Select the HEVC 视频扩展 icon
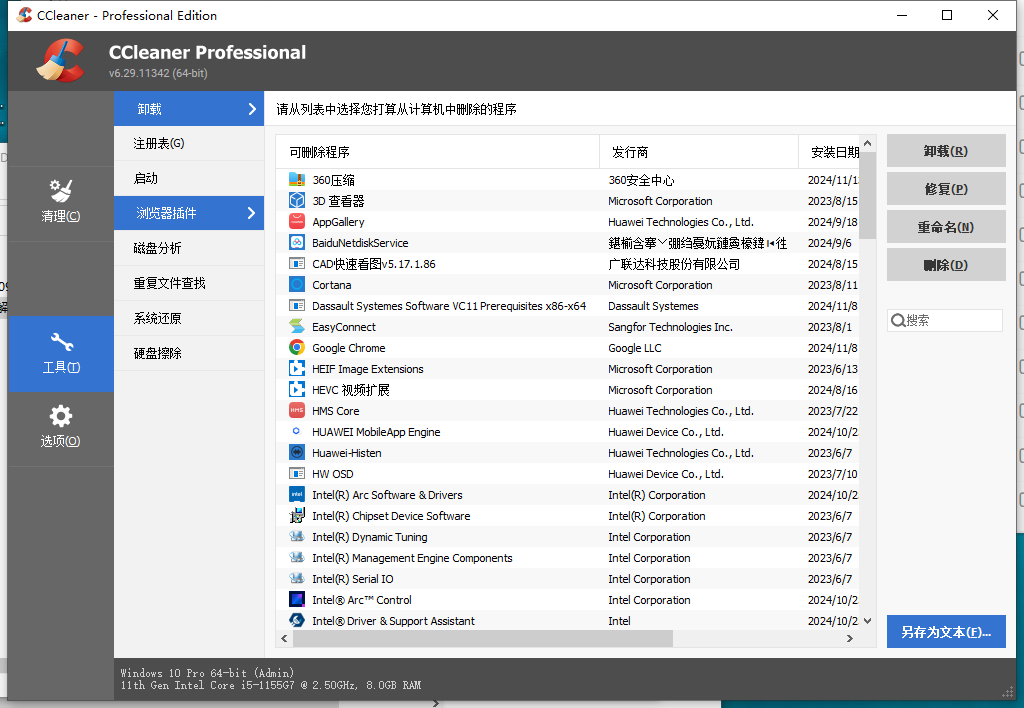The height and width of the screenshot is (708, 1024). 297,390
